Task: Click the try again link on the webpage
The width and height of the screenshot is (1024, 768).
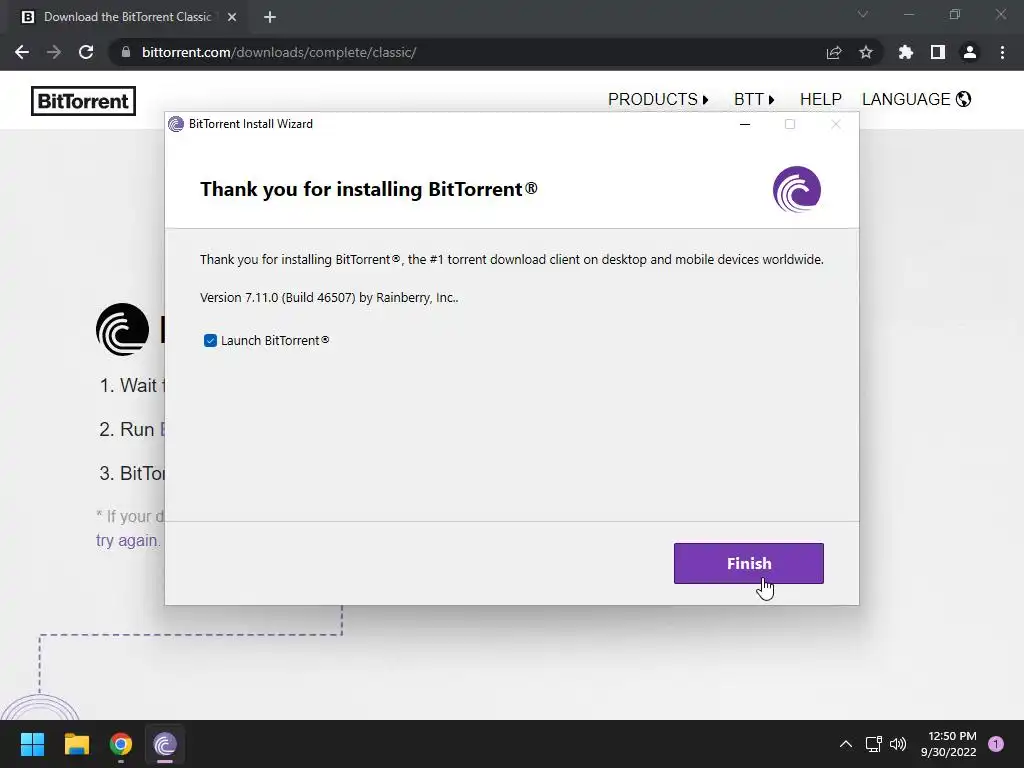Action: [127, 540]
